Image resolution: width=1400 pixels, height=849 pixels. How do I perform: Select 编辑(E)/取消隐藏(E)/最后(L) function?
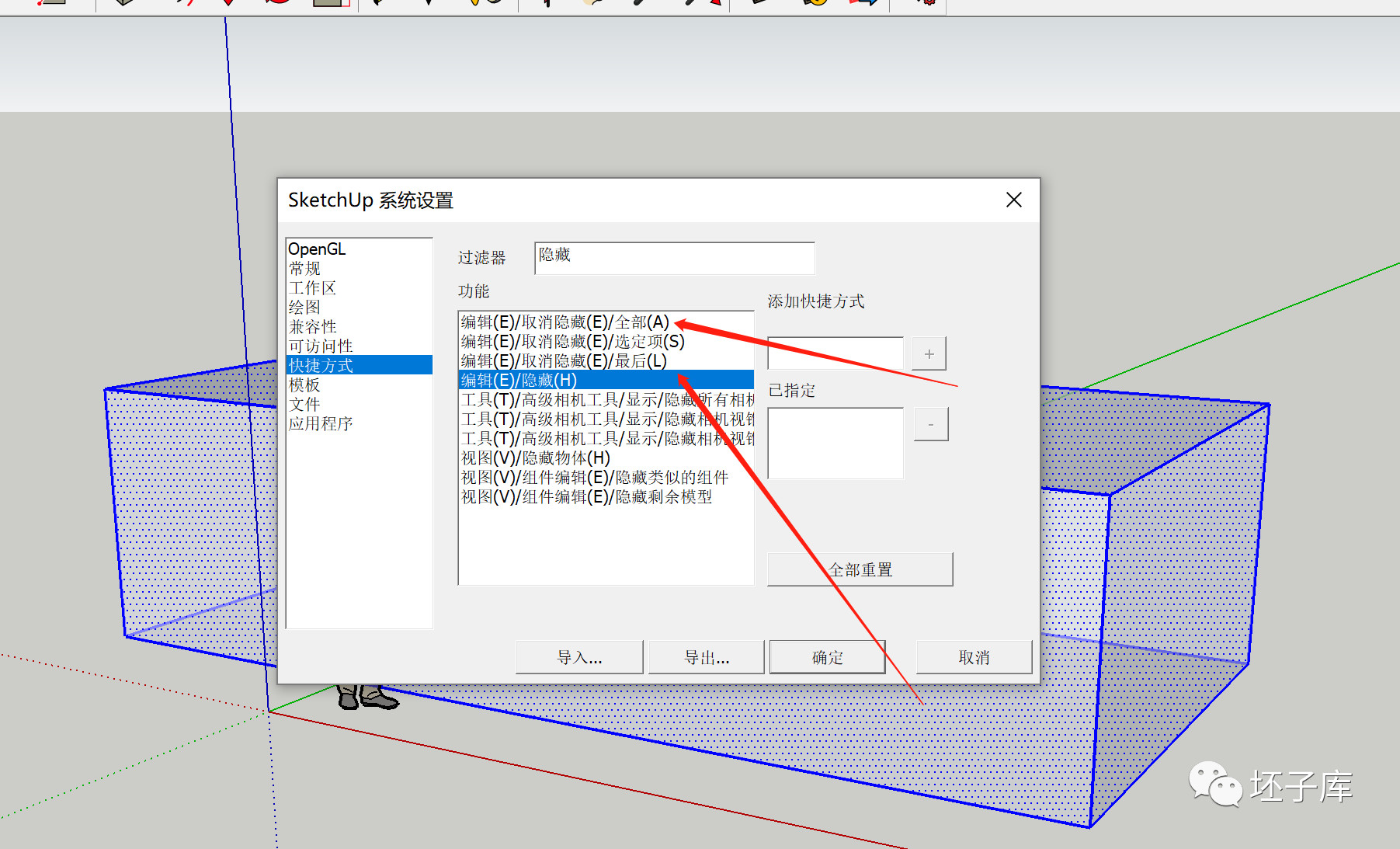click(x=606, y=361)
